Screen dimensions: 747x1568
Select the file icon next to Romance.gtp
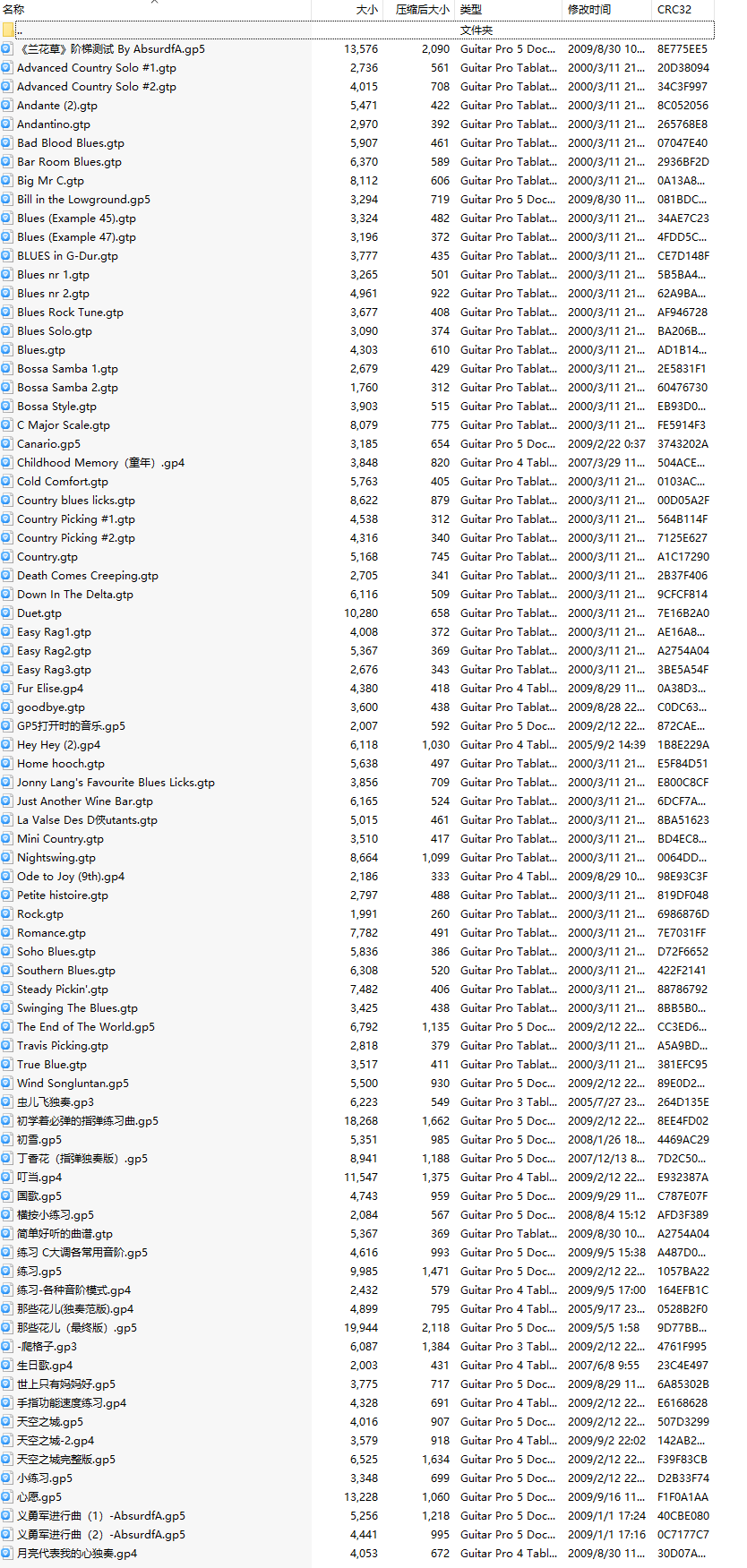[x=7, y=933]
